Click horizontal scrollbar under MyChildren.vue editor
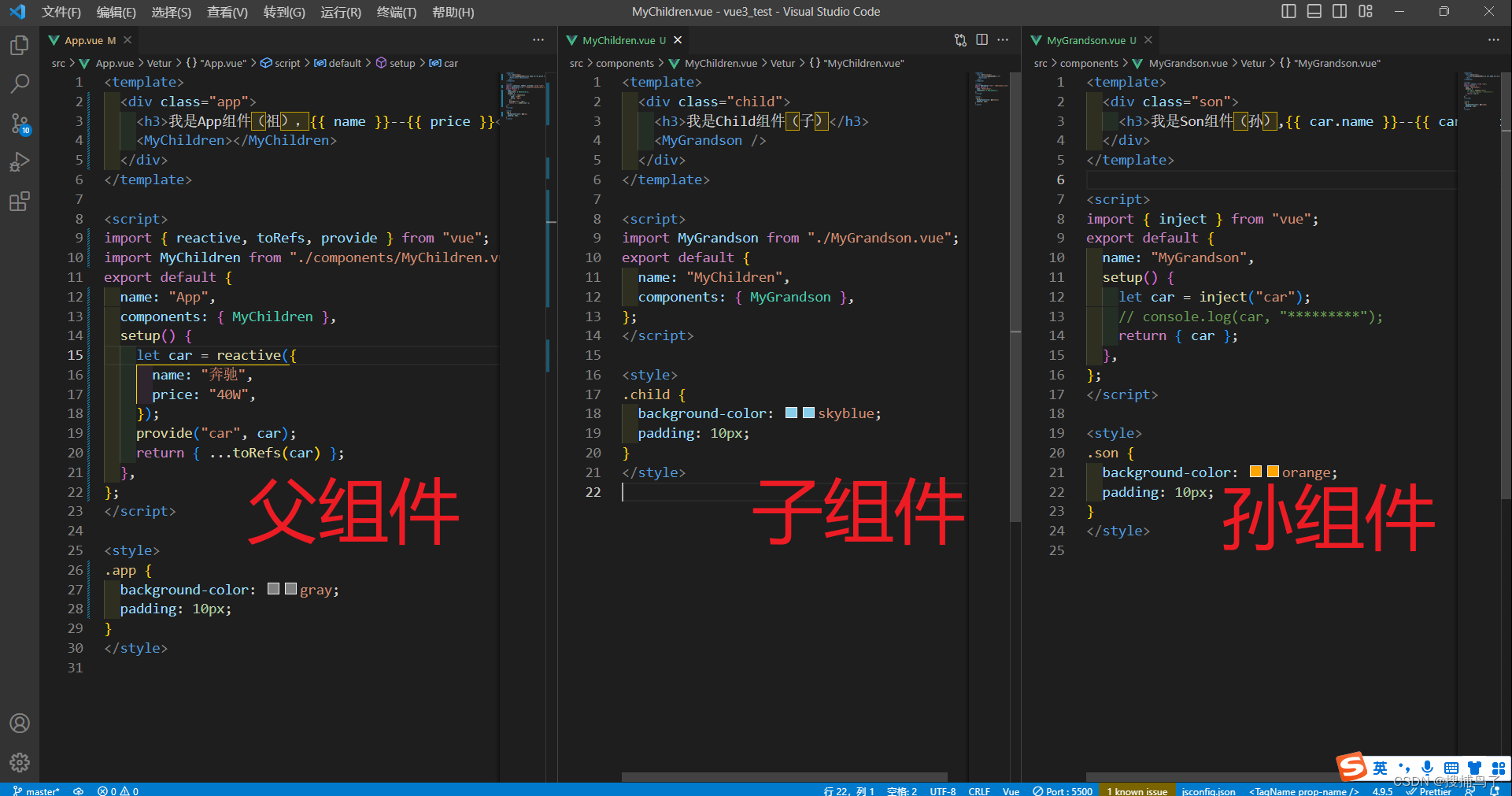Screen dimensions: 1512x796 [x=785, y=776]
